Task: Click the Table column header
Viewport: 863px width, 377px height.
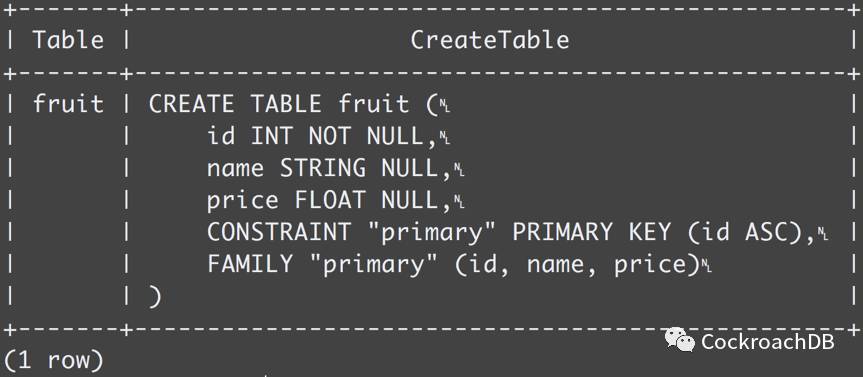Action: [68, 40]
